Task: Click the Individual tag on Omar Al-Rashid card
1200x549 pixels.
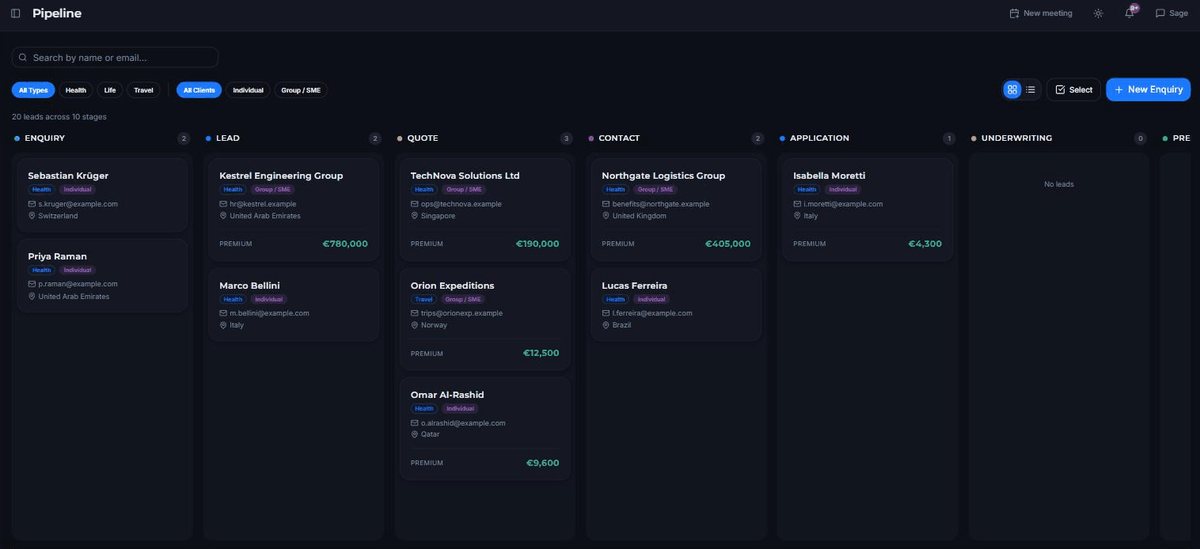Action: (x=460, y=408)
